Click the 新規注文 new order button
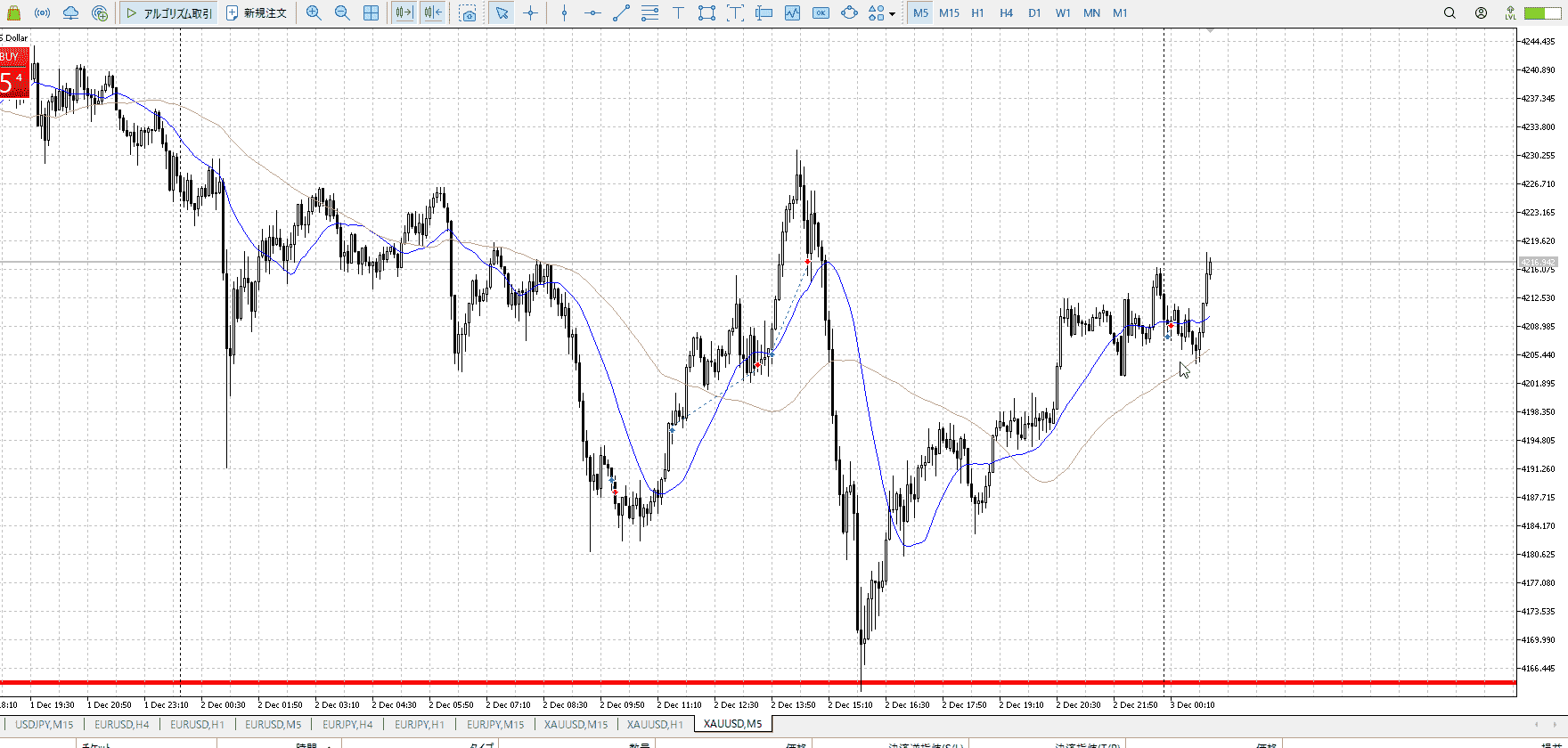Viewport: 1568px width, 748px height. 257,13
